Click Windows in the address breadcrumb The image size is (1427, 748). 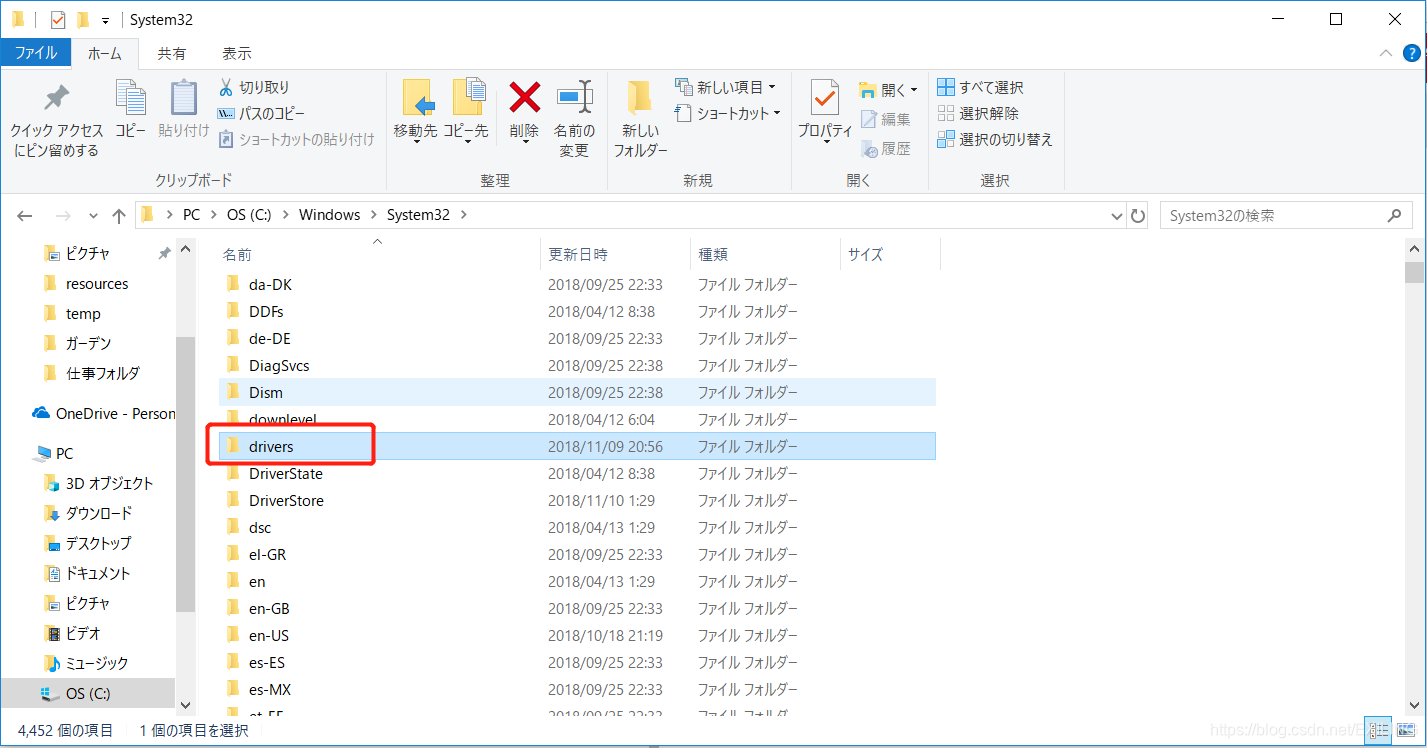coord(329,215)
